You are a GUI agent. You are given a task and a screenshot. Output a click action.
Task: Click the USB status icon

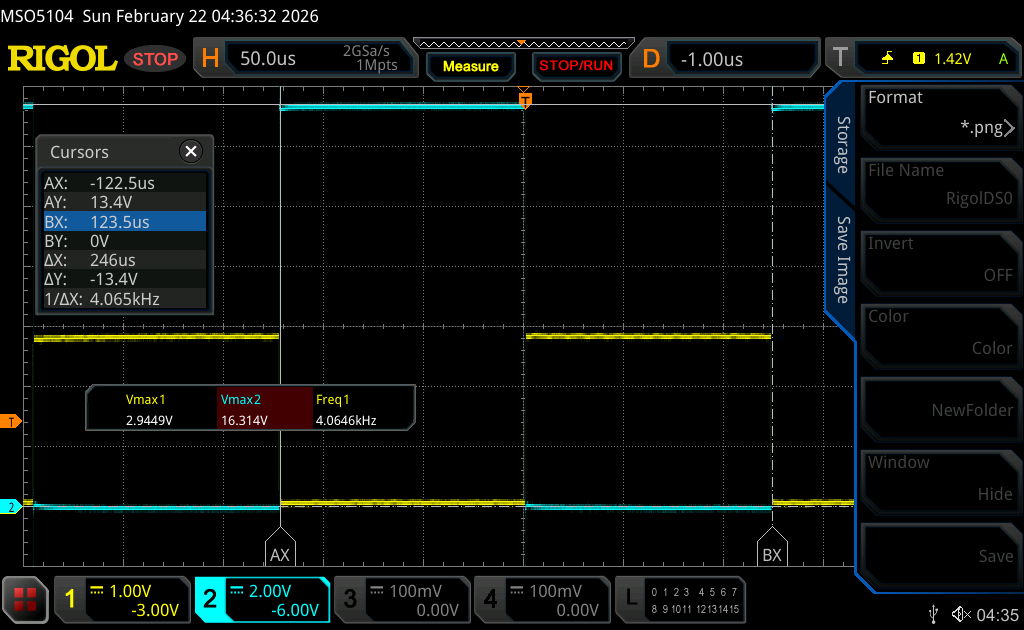[933, 614]
